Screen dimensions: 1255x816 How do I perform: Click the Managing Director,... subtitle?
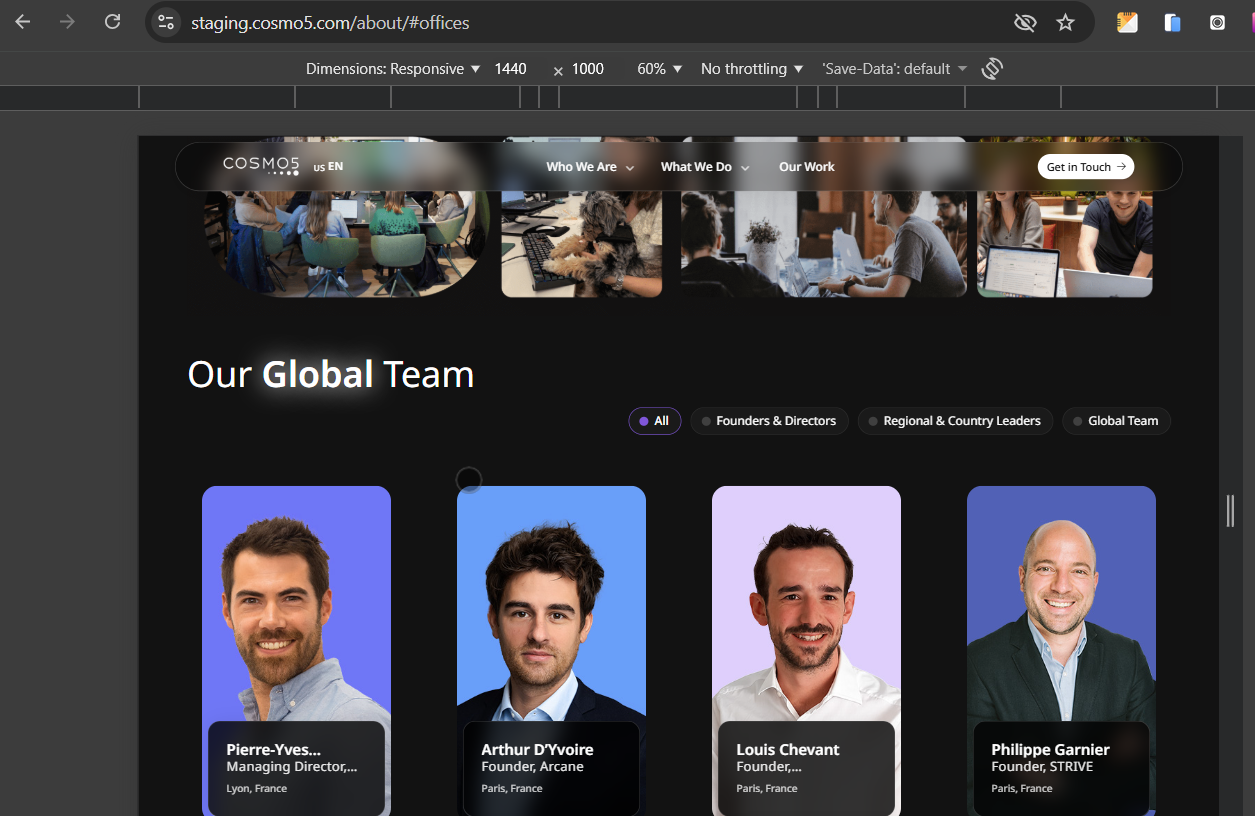(x=291, y=767)
